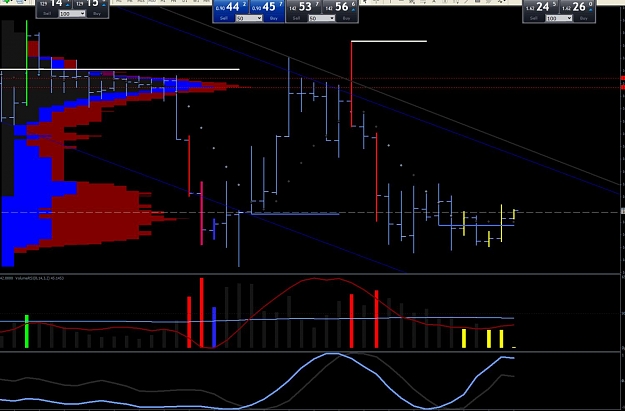Click Buy under the 1.62 26 price
This screenshot has height=411, width=625.
[584, 18]
